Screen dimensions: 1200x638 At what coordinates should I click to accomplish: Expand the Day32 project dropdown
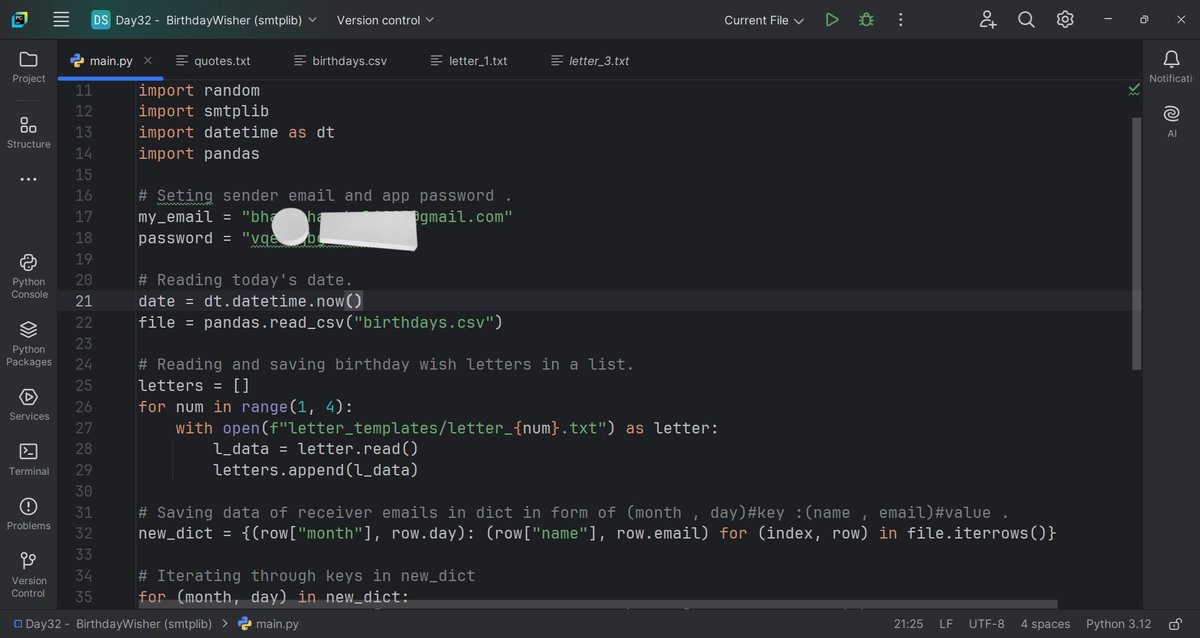pyautogui.click(x=204, y=19)
